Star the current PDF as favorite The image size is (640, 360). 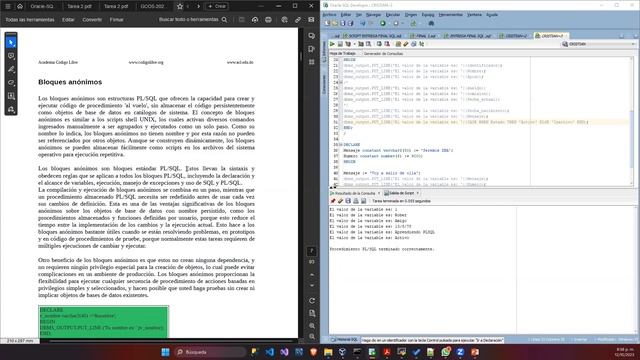tap(180, 7)
